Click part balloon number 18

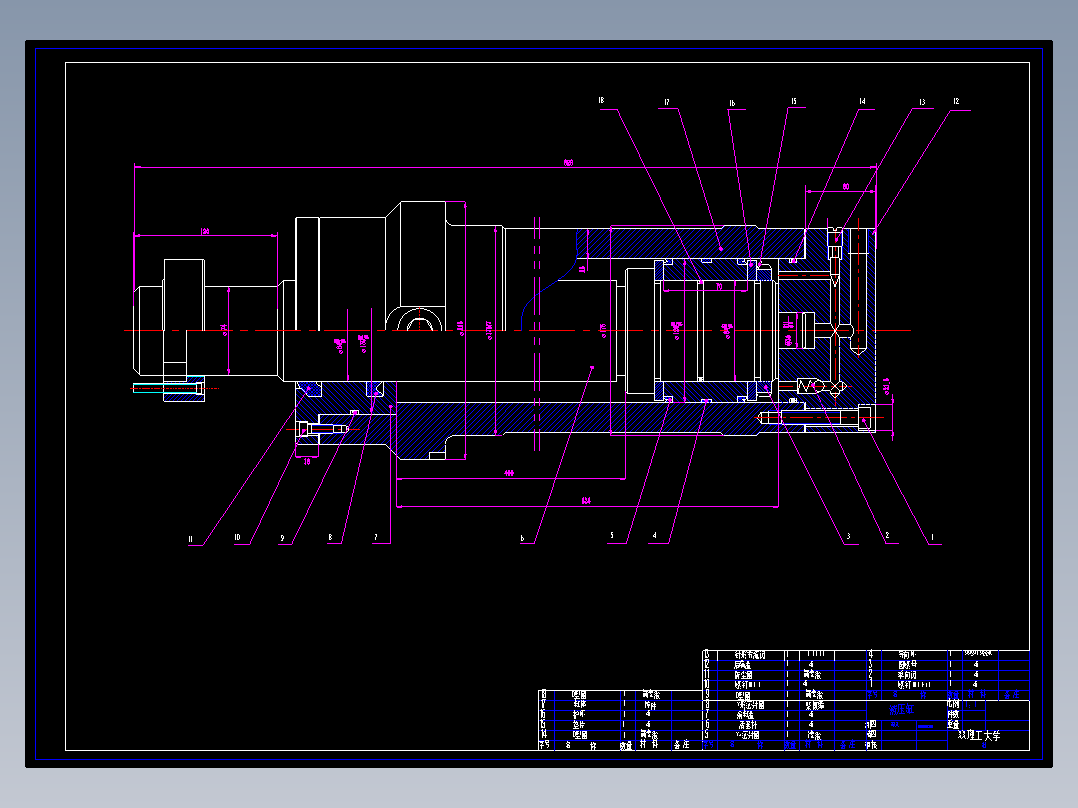[x=601, y=100]
